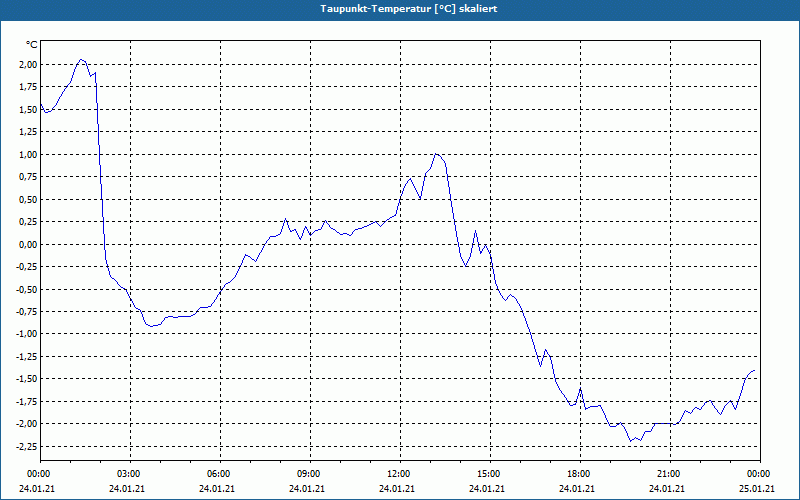Select the 06:00 time label

point(220,474)
